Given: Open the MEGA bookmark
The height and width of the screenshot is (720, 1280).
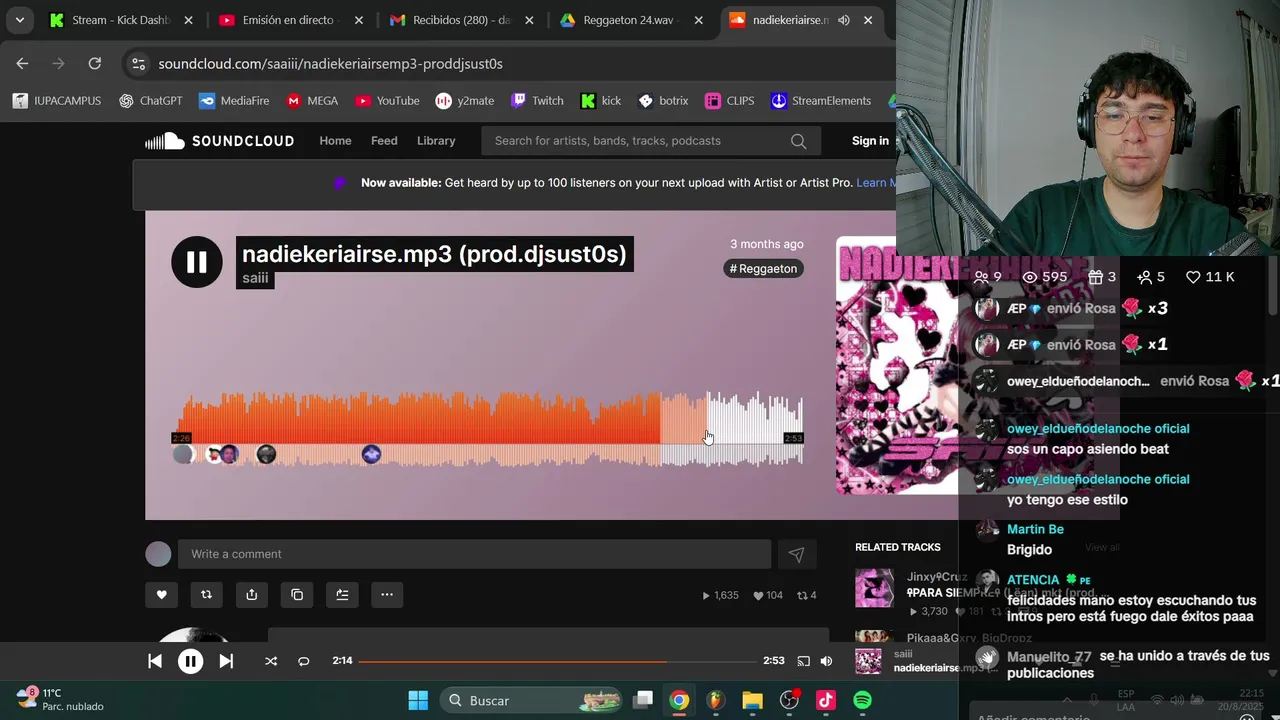Looking at the screenshot, I should pyautogui.click(x=312, y=101).
